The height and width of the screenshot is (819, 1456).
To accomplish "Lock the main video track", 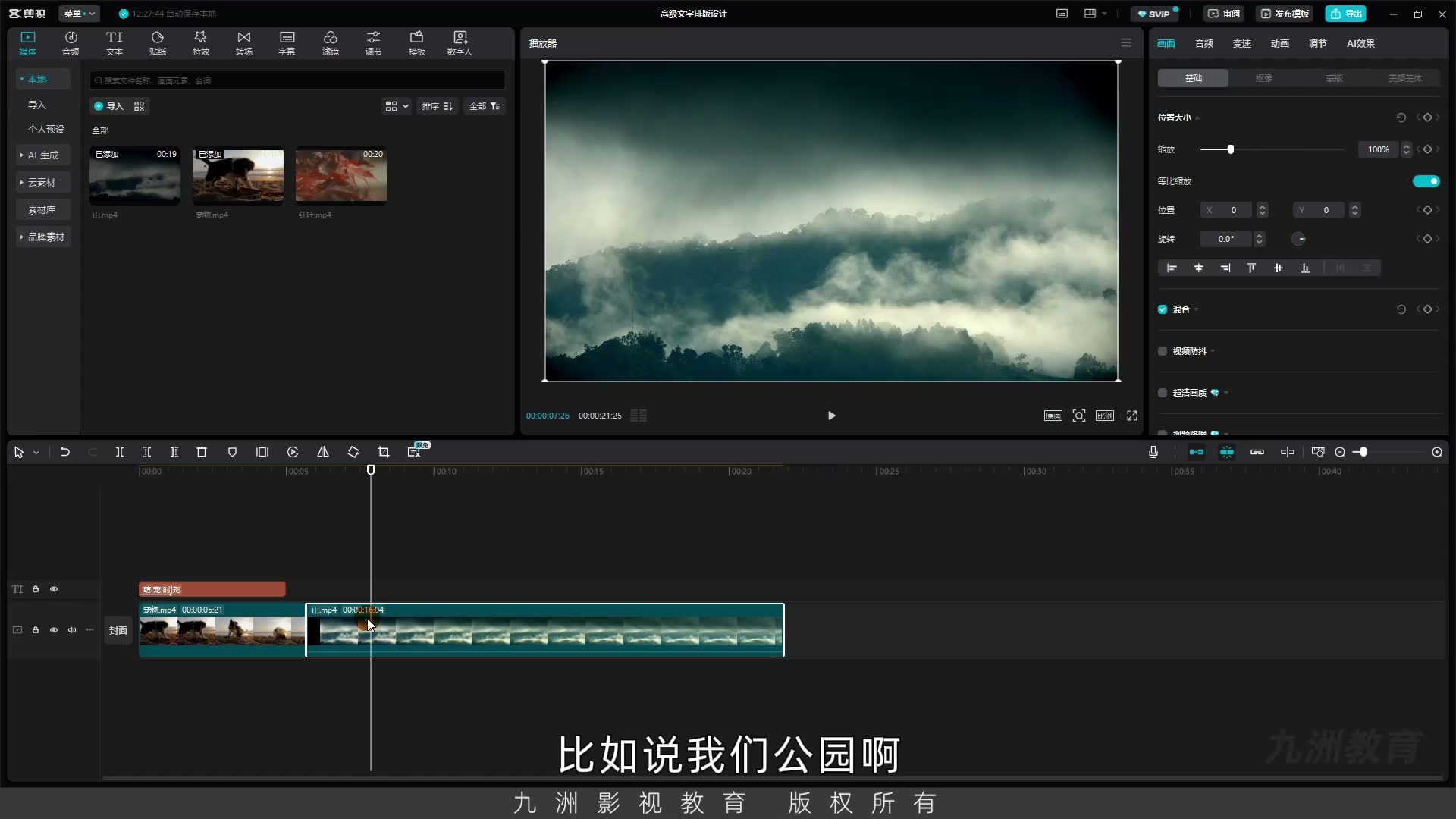I will click(36, 630).
